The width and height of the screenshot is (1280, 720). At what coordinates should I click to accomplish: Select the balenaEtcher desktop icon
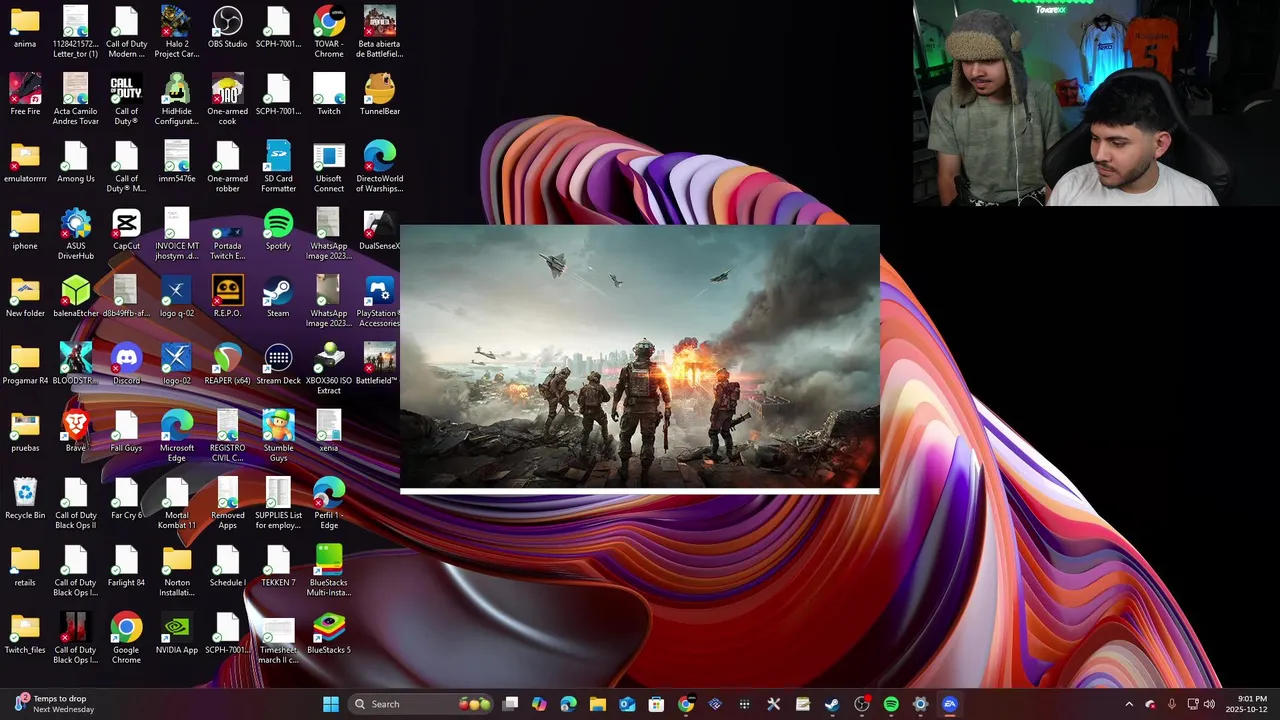(x=76, y=297)
